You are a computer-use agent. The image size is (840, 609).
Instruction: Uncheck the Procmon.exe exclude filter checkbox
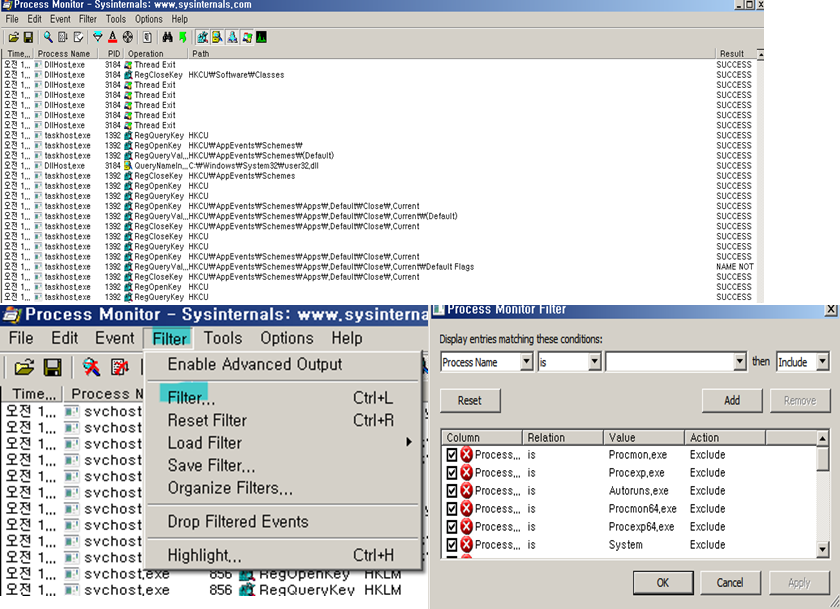point(452,455)
